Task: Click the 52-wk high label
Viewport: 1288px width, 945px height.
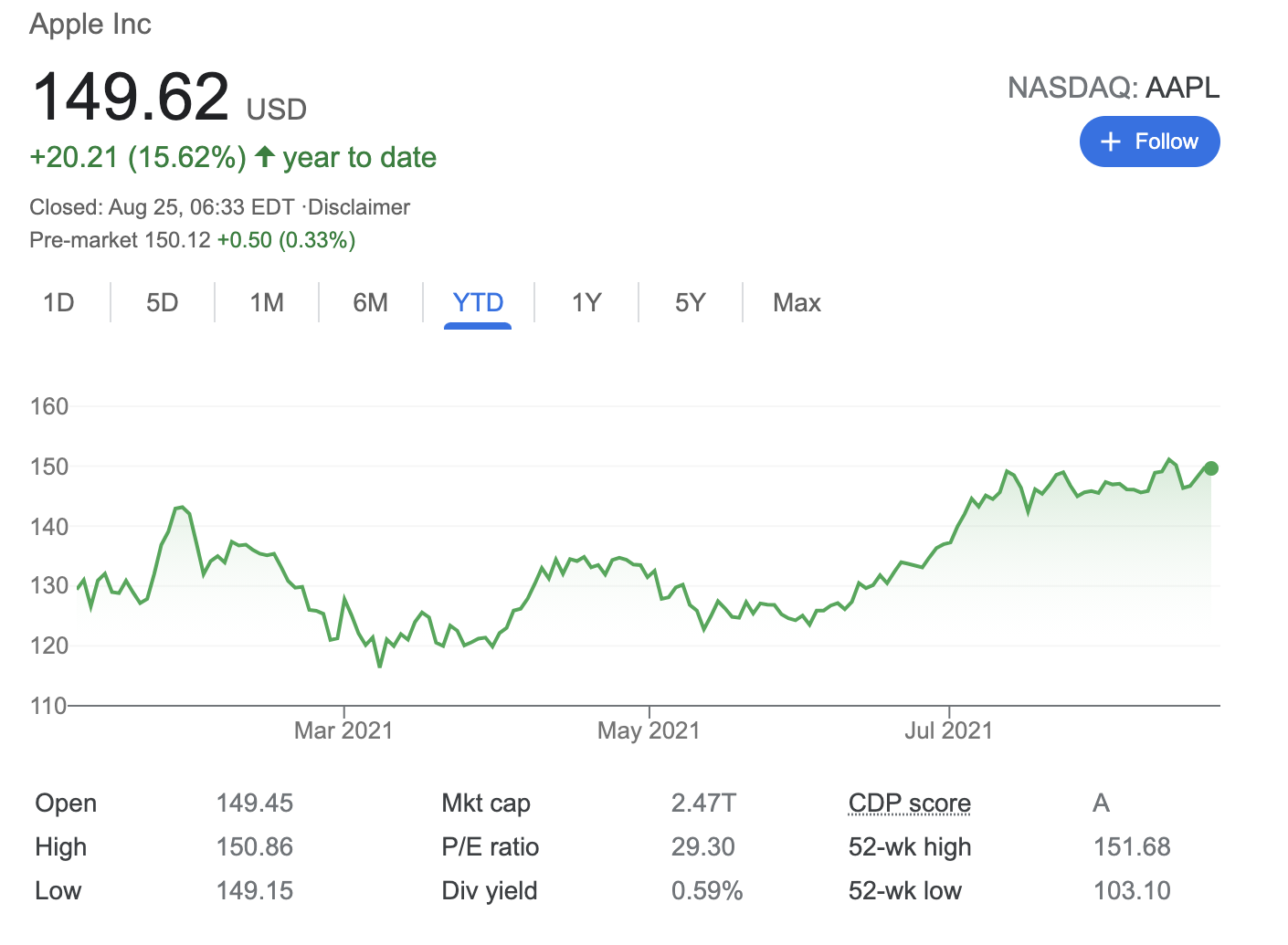Action: click(x=910, y=847)
